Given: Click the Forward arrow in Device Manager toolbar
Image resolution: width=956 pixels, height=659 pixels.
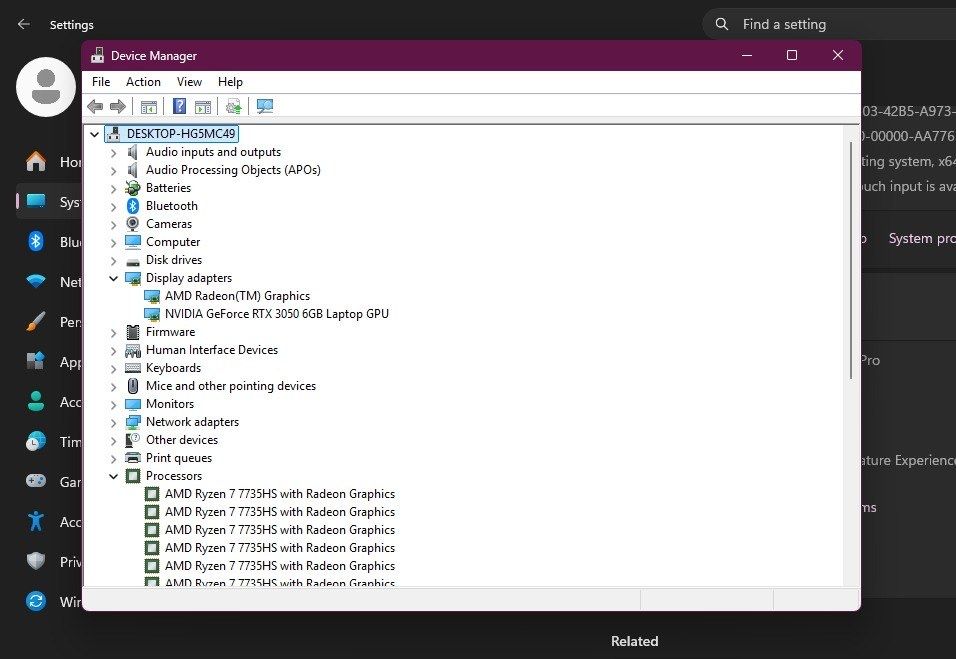Looking at the screenshot, I should (118, 107).
